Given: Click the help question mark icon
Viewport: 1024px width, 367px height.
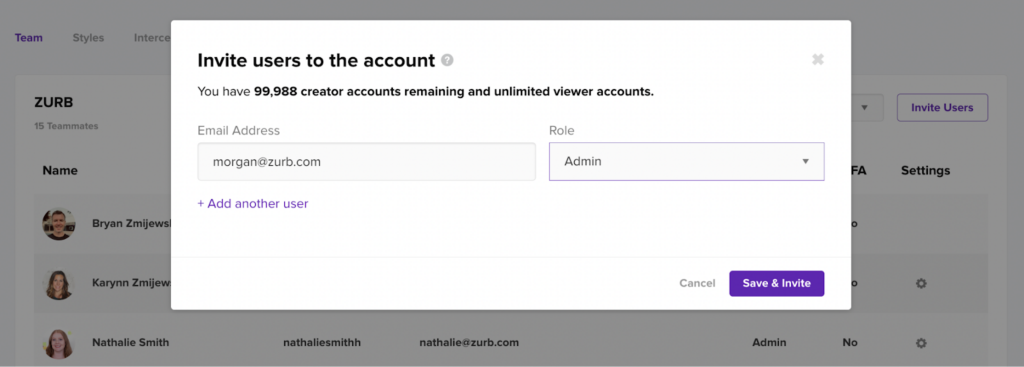Looking at the screenshot, I should 447,60.
